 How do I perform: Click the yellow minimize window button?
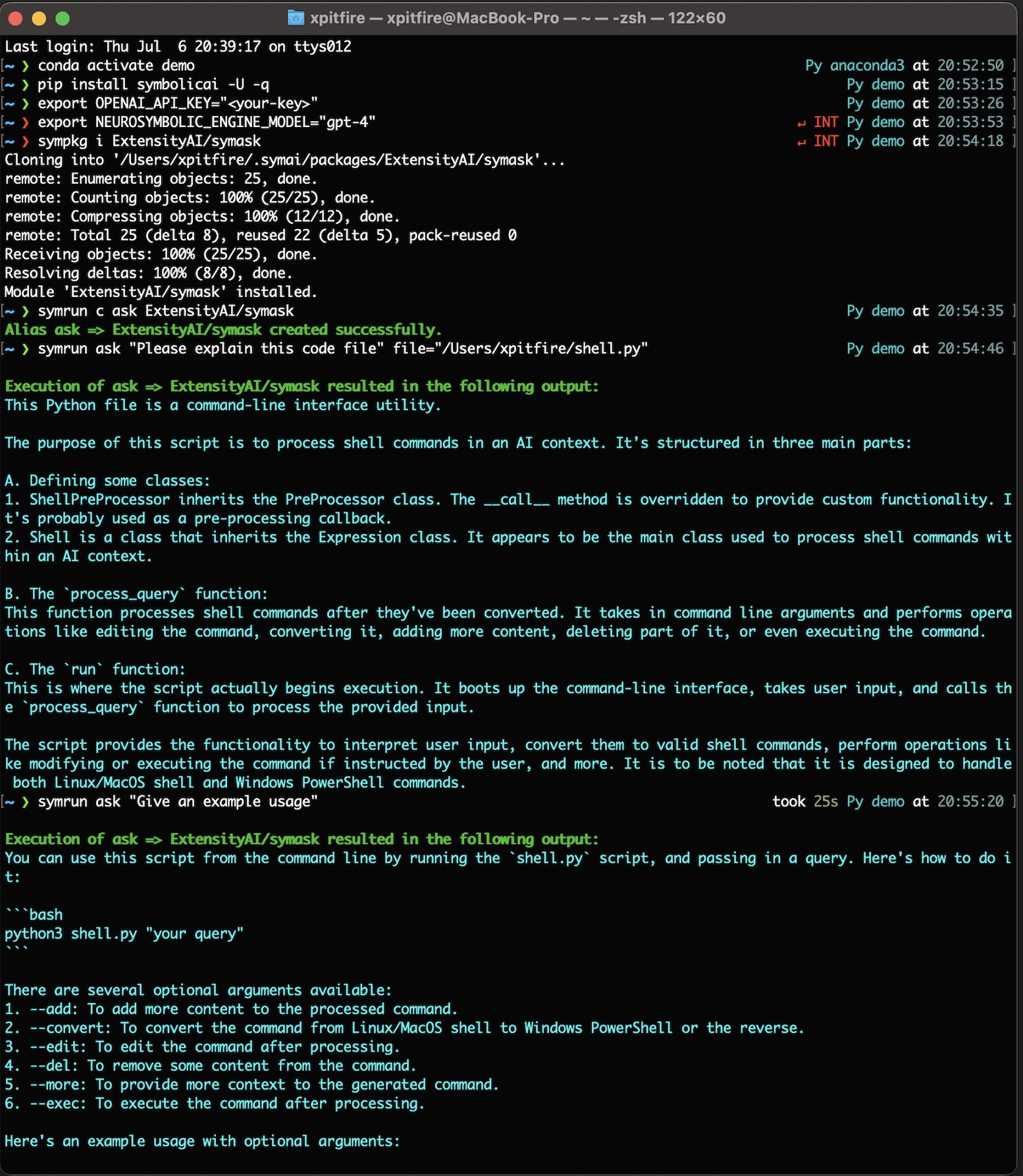pos(39,18)
